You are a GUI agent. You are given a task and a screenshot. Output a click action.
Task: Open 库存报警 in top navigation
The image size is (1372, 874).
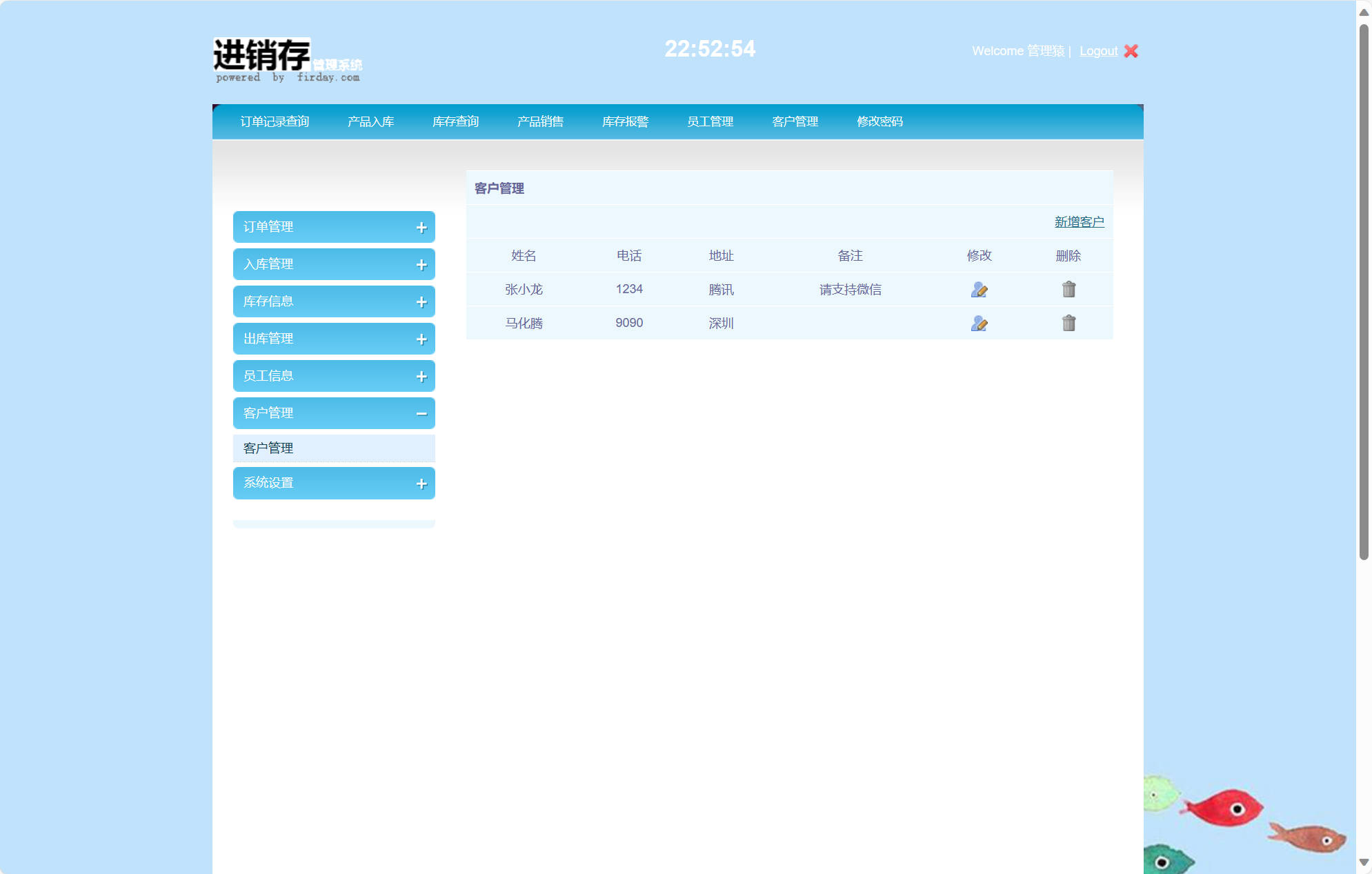pos(625,121)
